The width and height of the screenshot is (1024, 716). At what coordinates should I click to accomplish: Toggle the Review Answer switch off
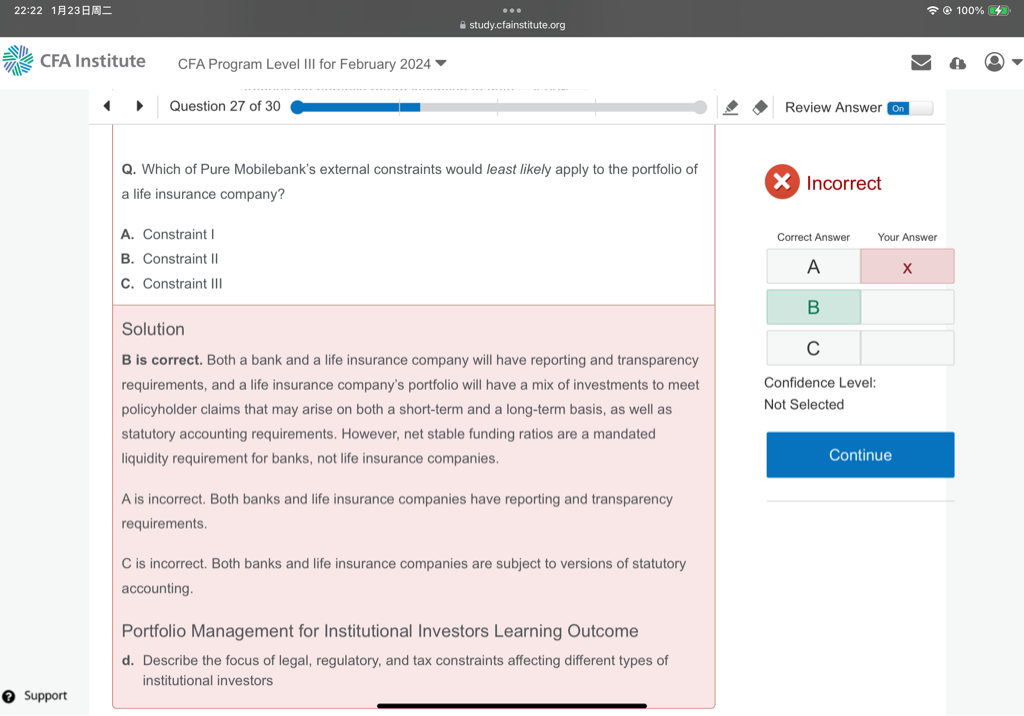click(x=909, y=108)
